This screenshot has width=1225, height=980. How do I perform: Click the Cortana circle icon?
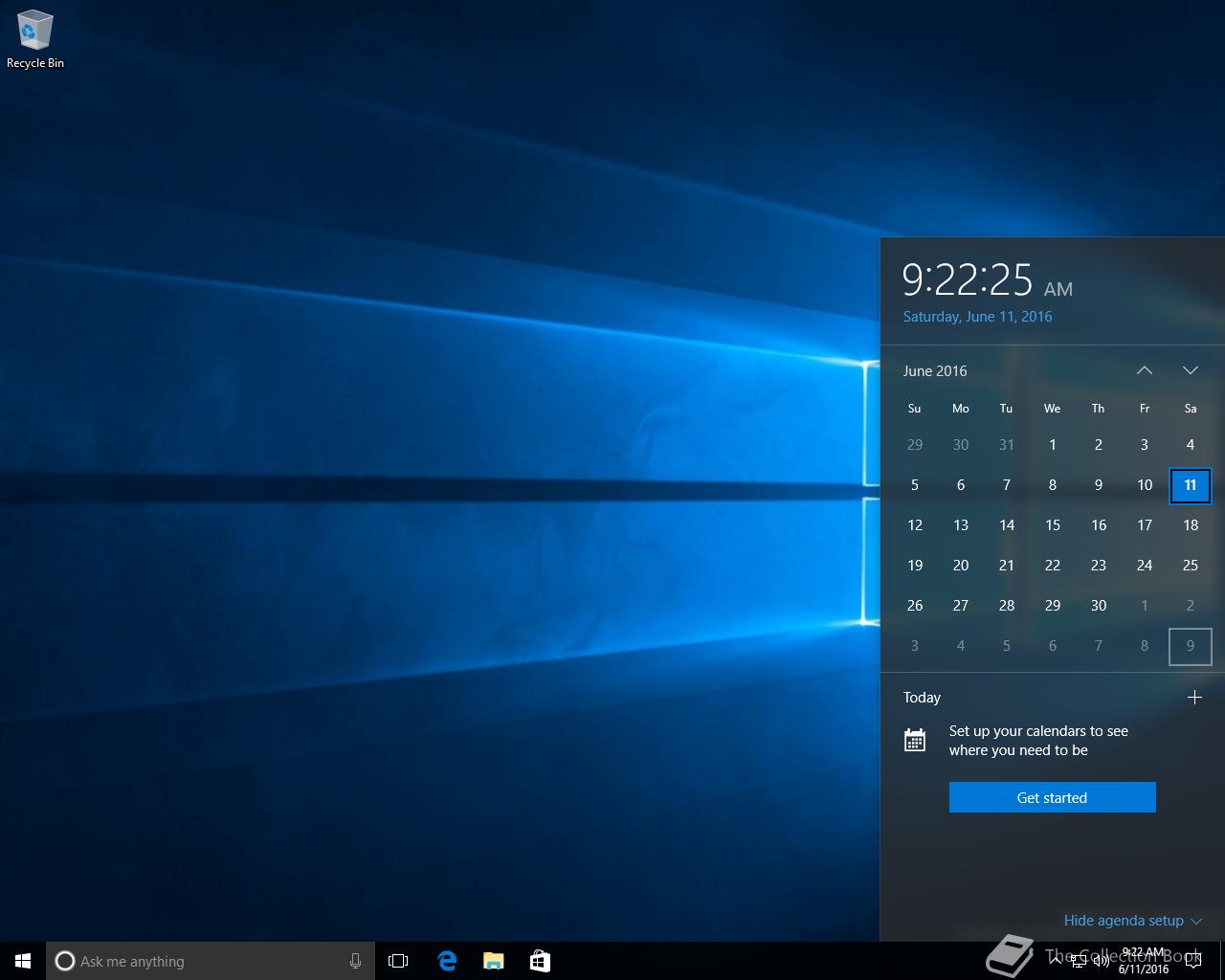(x=64, y=961)
